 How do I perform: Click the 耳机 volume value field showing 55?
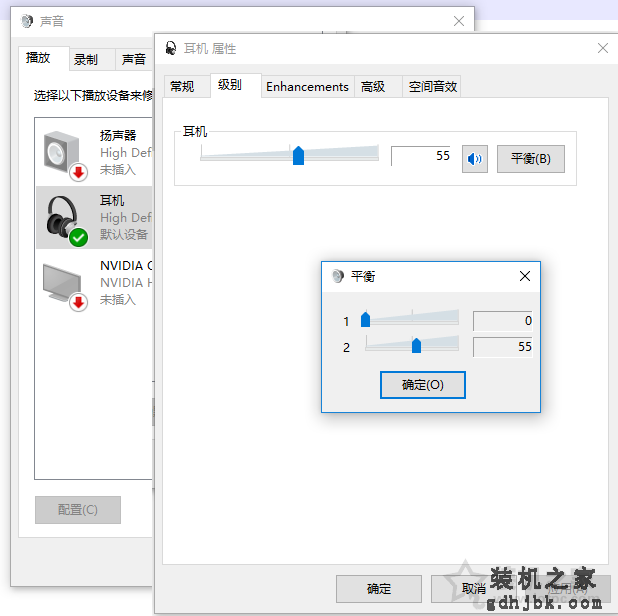pyautogui.click(x=421, y=156)
